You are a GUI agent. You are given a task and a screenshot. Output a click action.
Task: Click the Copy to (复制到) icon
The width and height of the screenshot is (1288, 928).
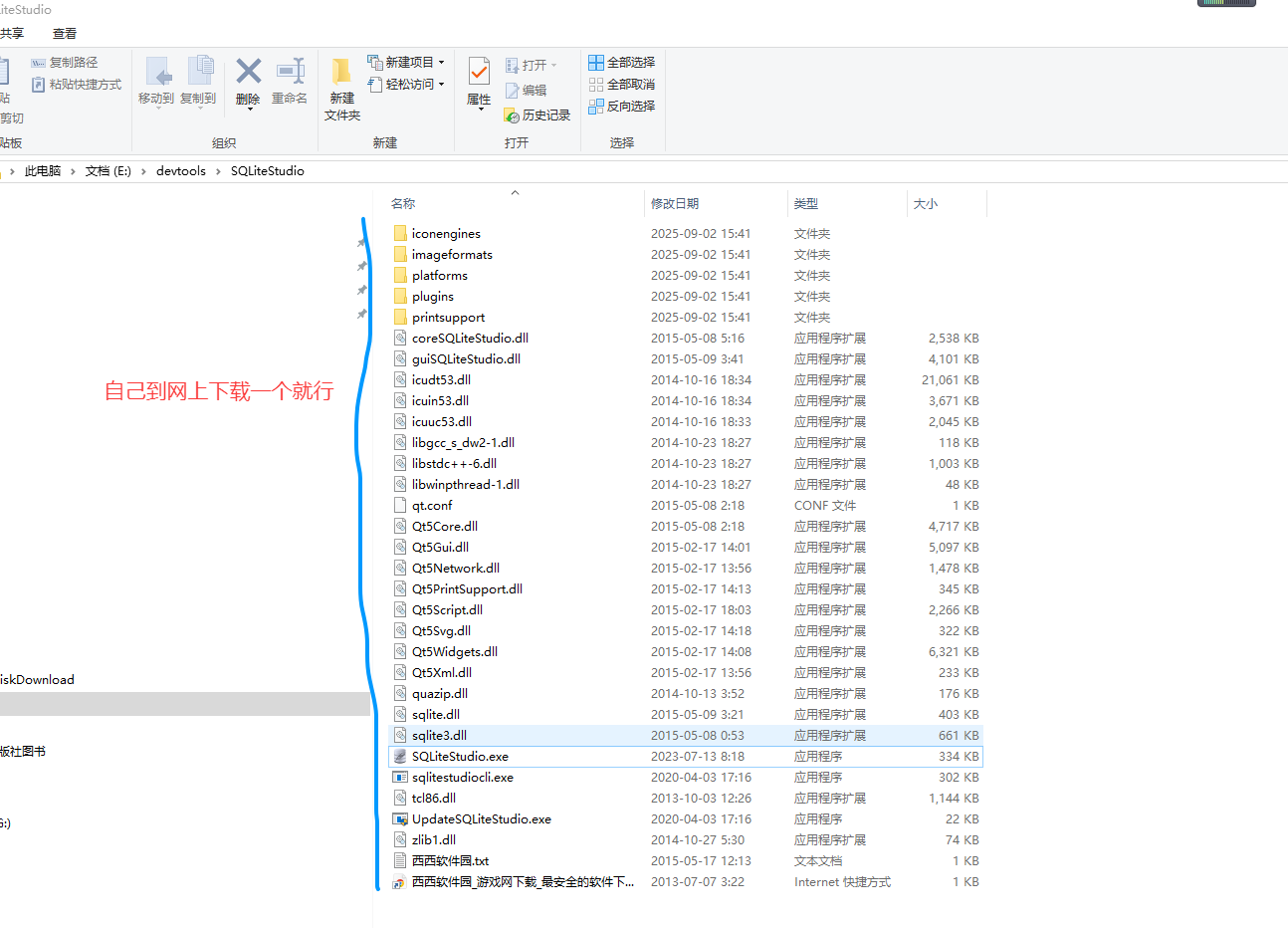[x=199, y=72]
